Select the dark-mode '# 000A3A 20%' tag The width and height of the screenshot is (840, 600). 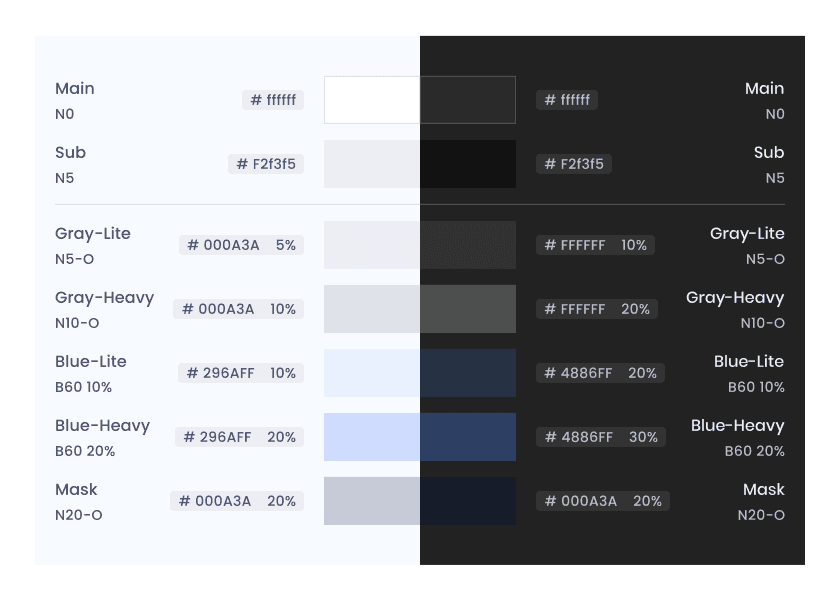[x=603, y=501]
